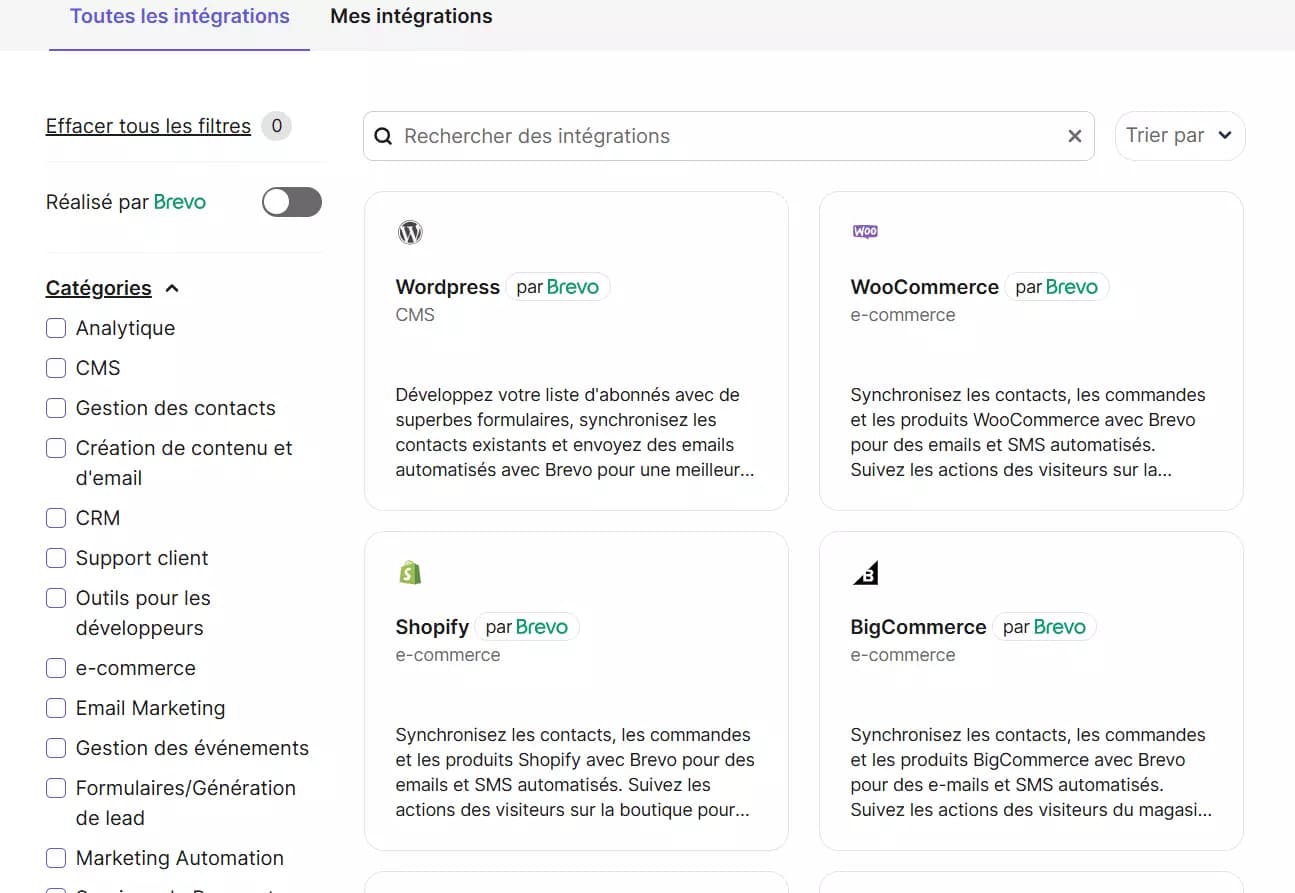
Task: Click the BigCommerce card description text
Action: pyautogui.click(x=1031, y=772)
